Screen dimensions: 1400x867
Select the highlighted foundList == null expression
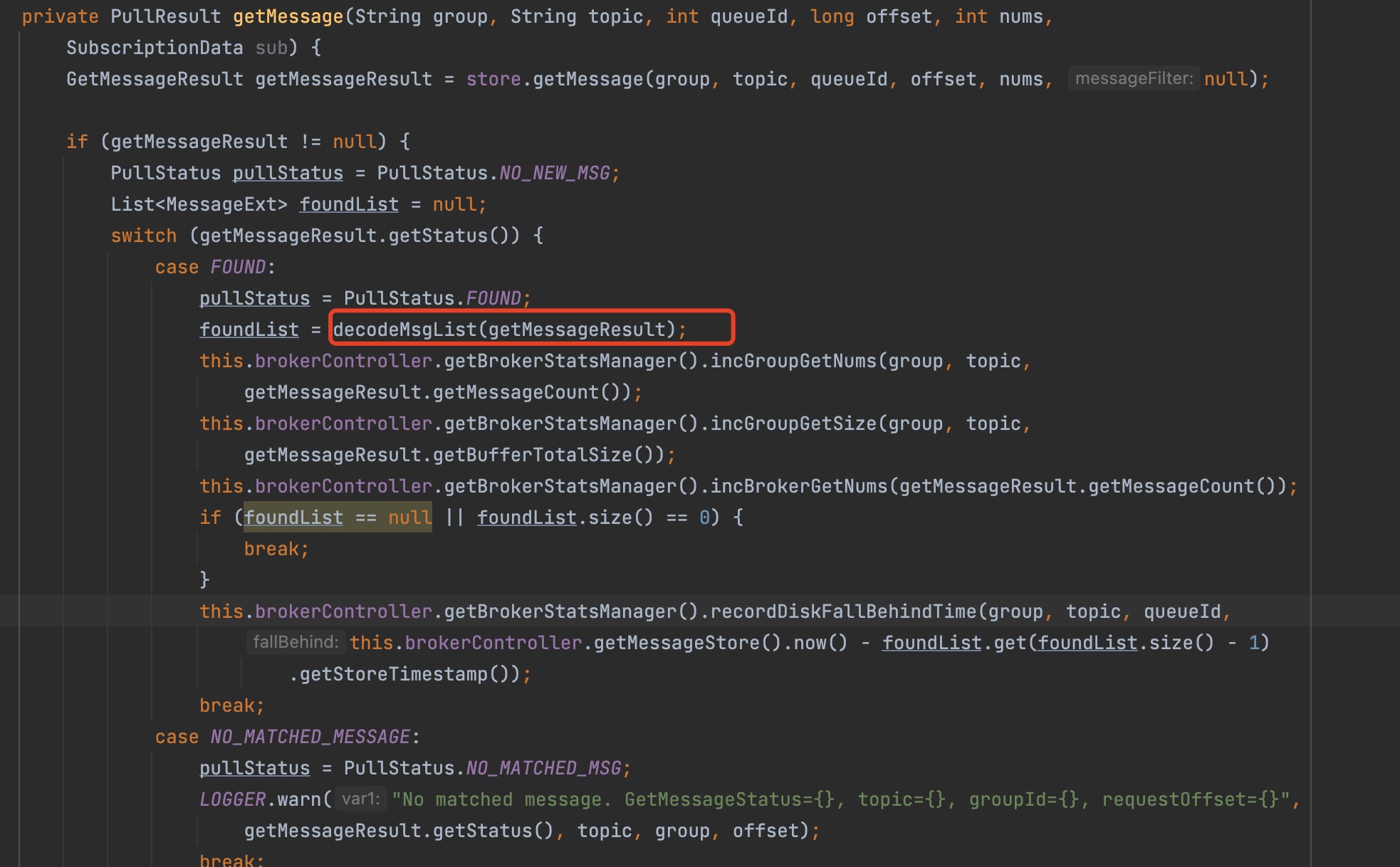tap(338, 517)
